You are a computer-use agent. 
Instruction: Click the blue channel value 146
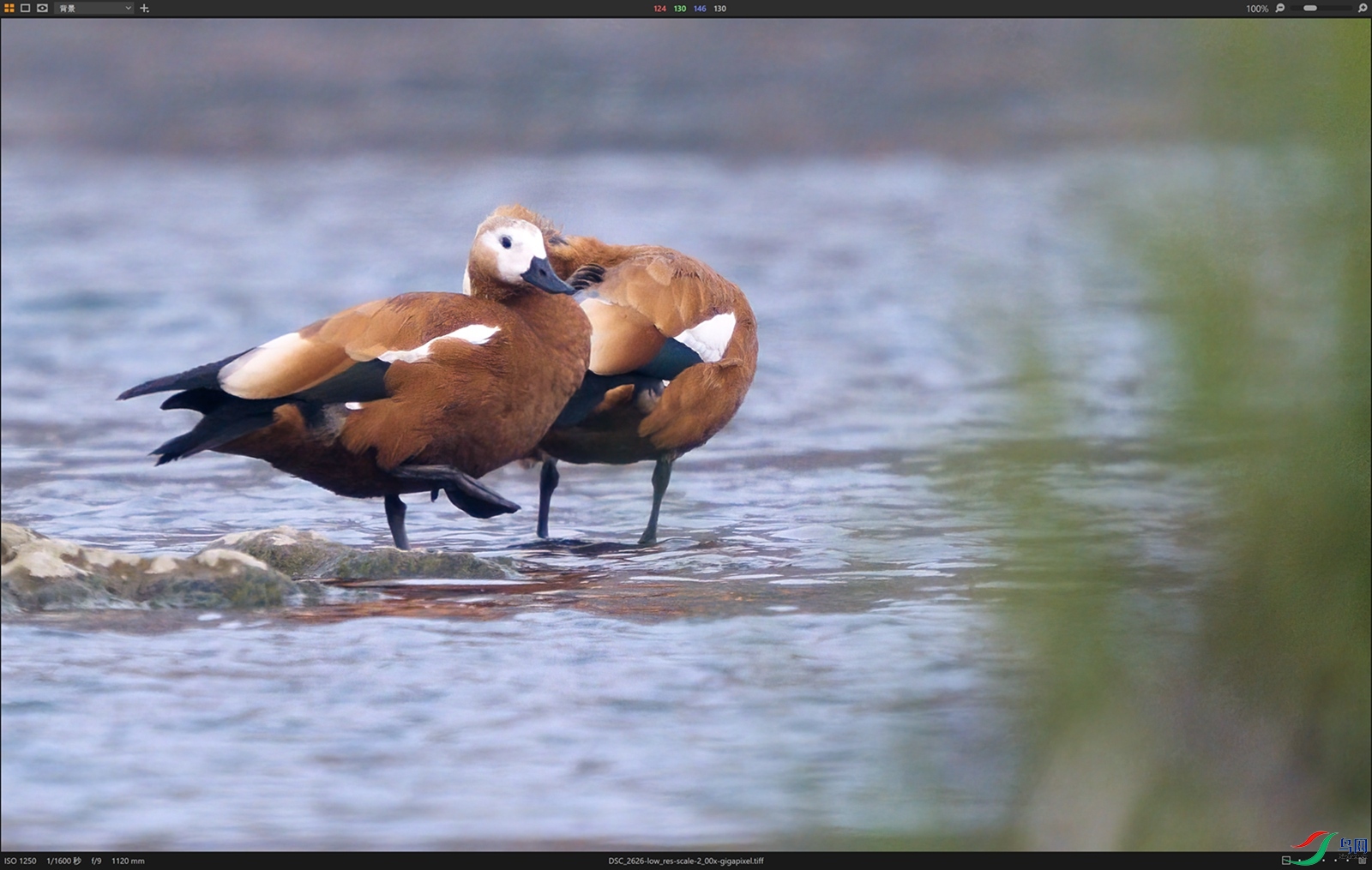point(700,9)
